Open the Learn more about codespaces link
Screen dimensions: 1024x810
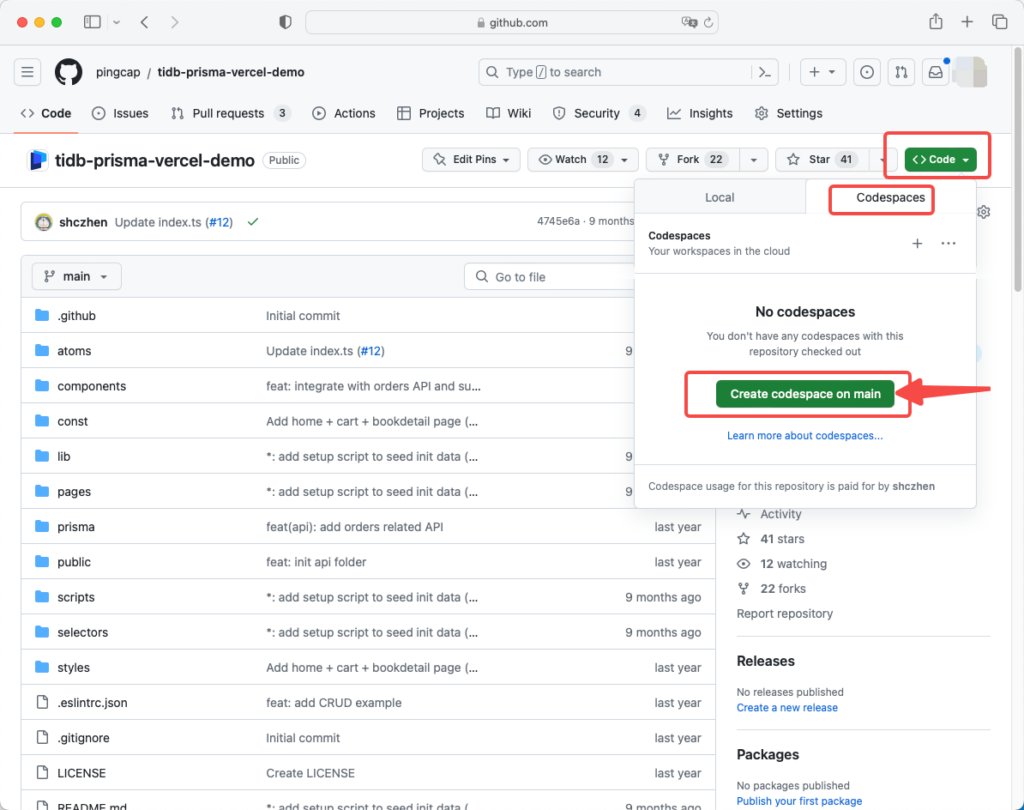click(x=804, y=434)
